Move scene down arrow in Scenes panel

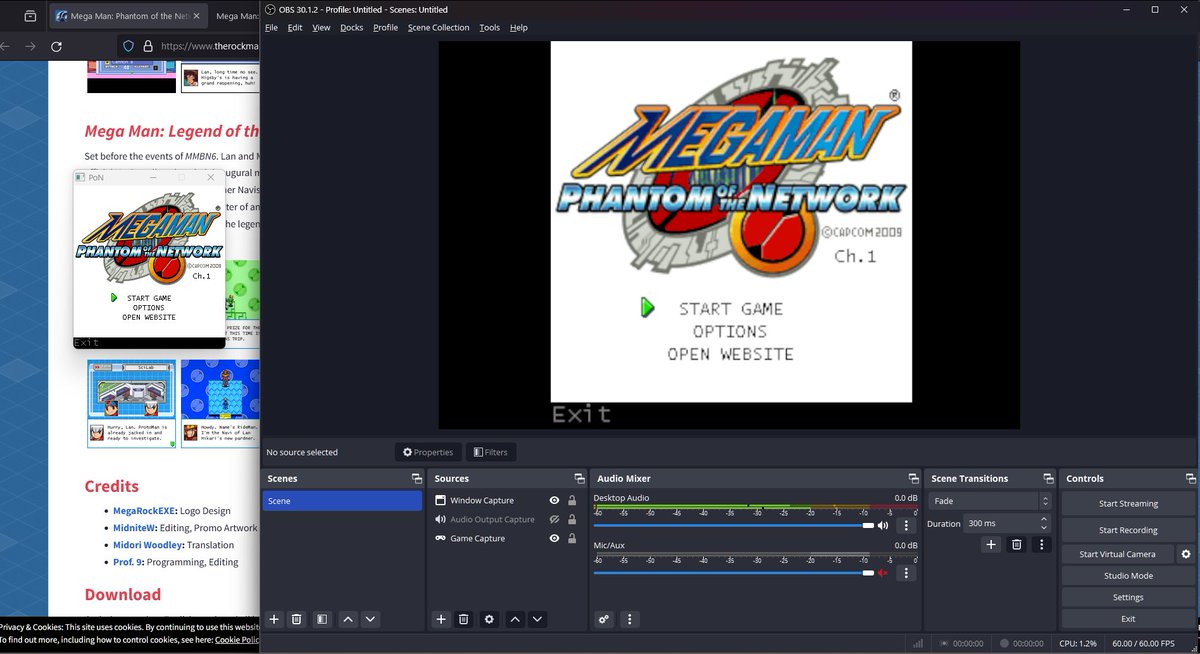click(370, 620)
